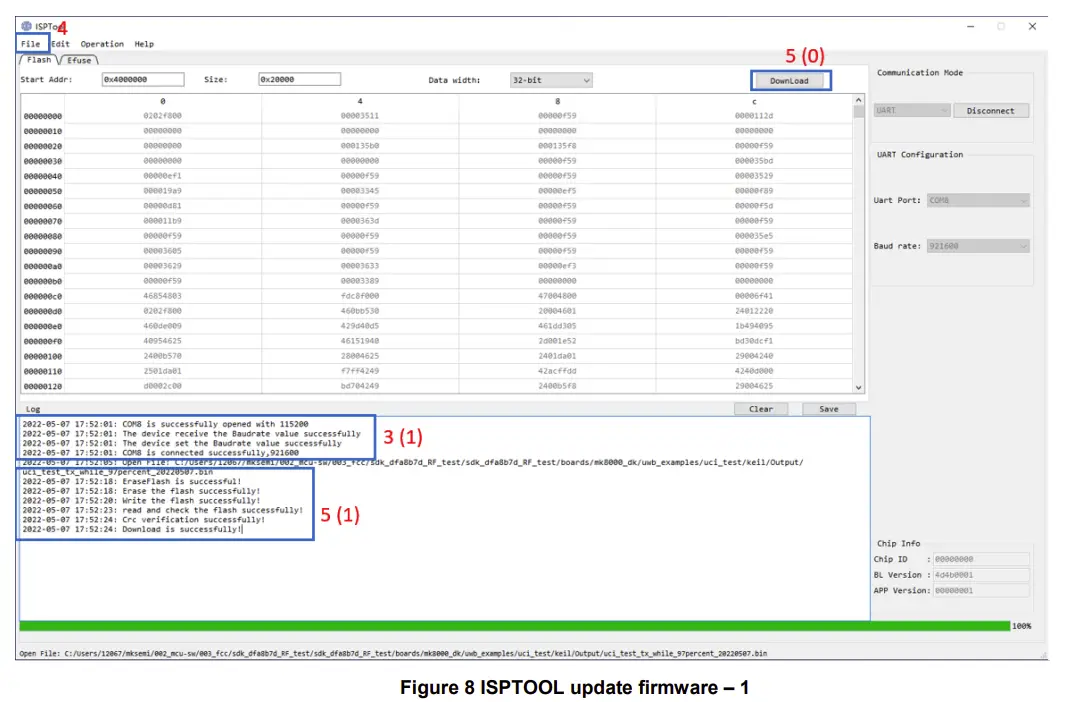Click scroll down arrow of memory table
Screen dimensions: 1072x702
point(859,388)
